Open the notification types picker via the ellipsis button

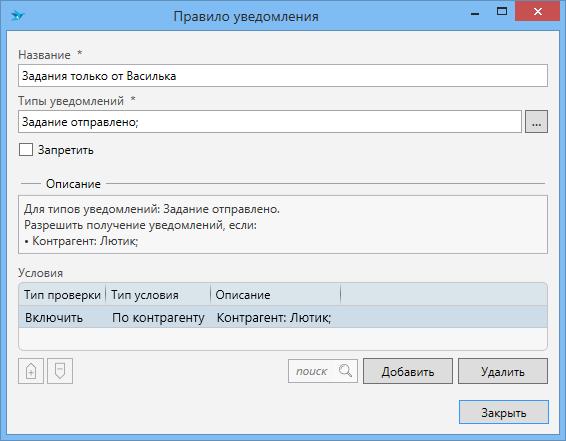coord(536,122)
